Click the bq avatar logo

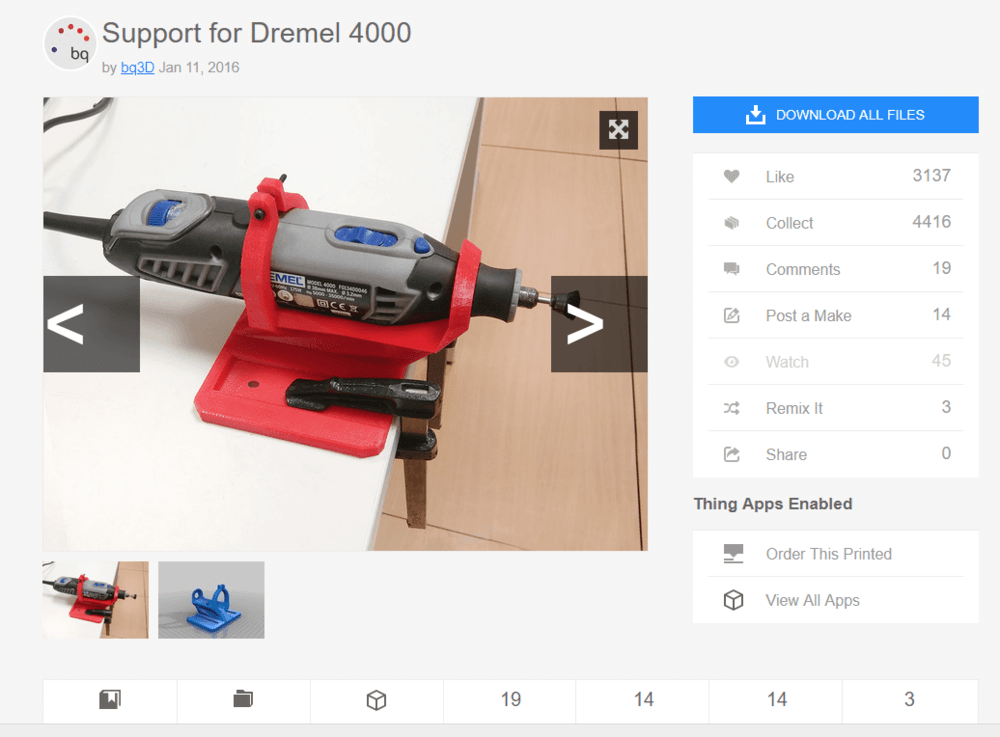pyautogui.click(x=70, y=43)
